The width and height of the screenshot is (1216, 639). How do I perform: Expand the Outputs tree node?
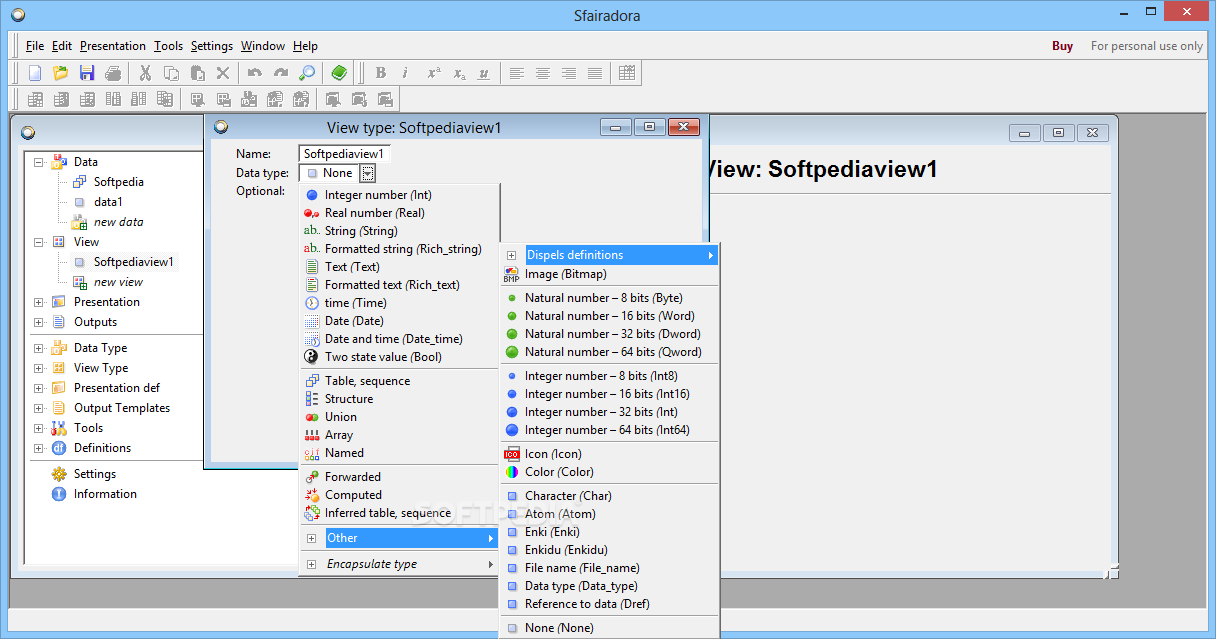click(x=39, y=322)
